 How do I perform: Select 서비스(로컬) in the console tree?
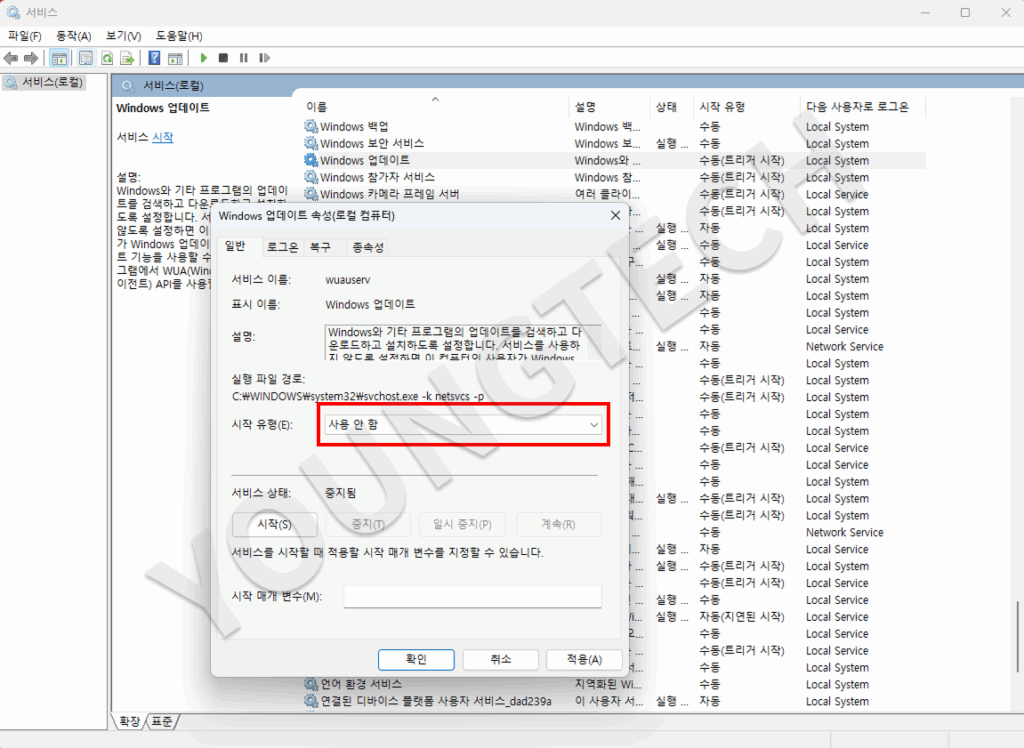click(44, 83)
